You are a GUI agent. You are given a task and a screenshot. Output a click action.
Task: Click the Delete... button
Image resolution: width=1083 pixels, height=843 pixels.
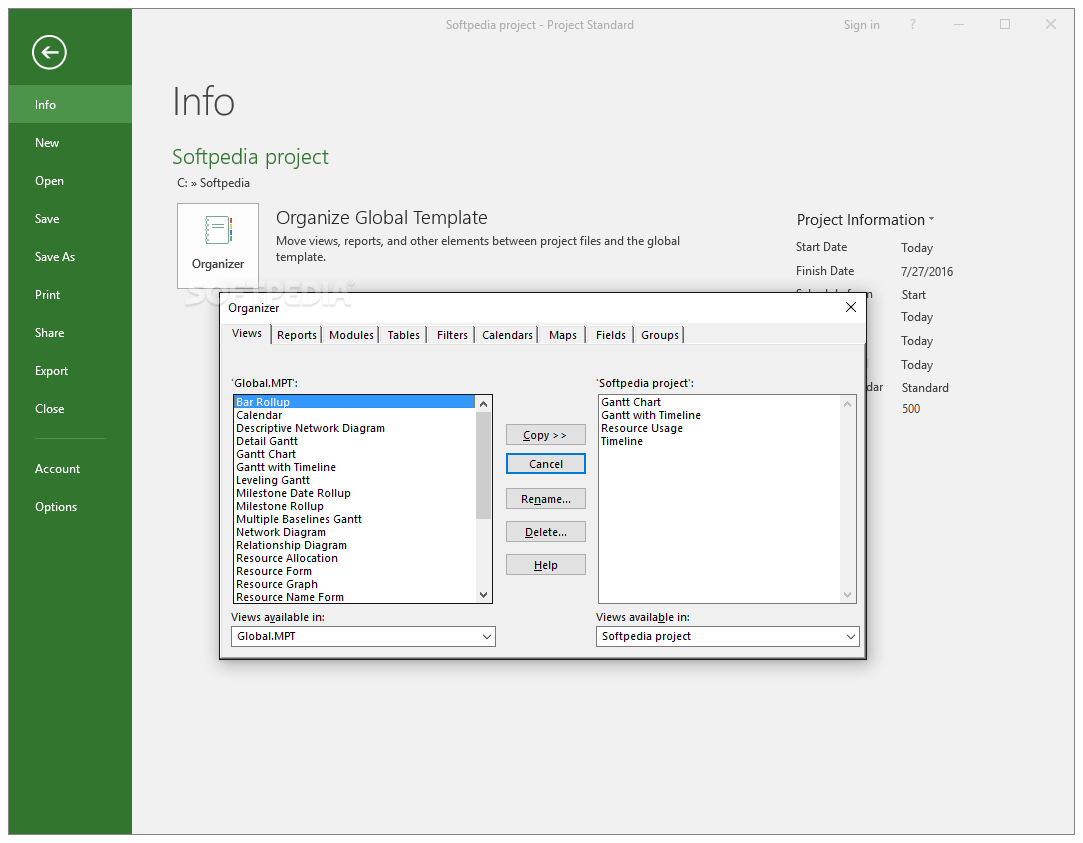(546, 532)
